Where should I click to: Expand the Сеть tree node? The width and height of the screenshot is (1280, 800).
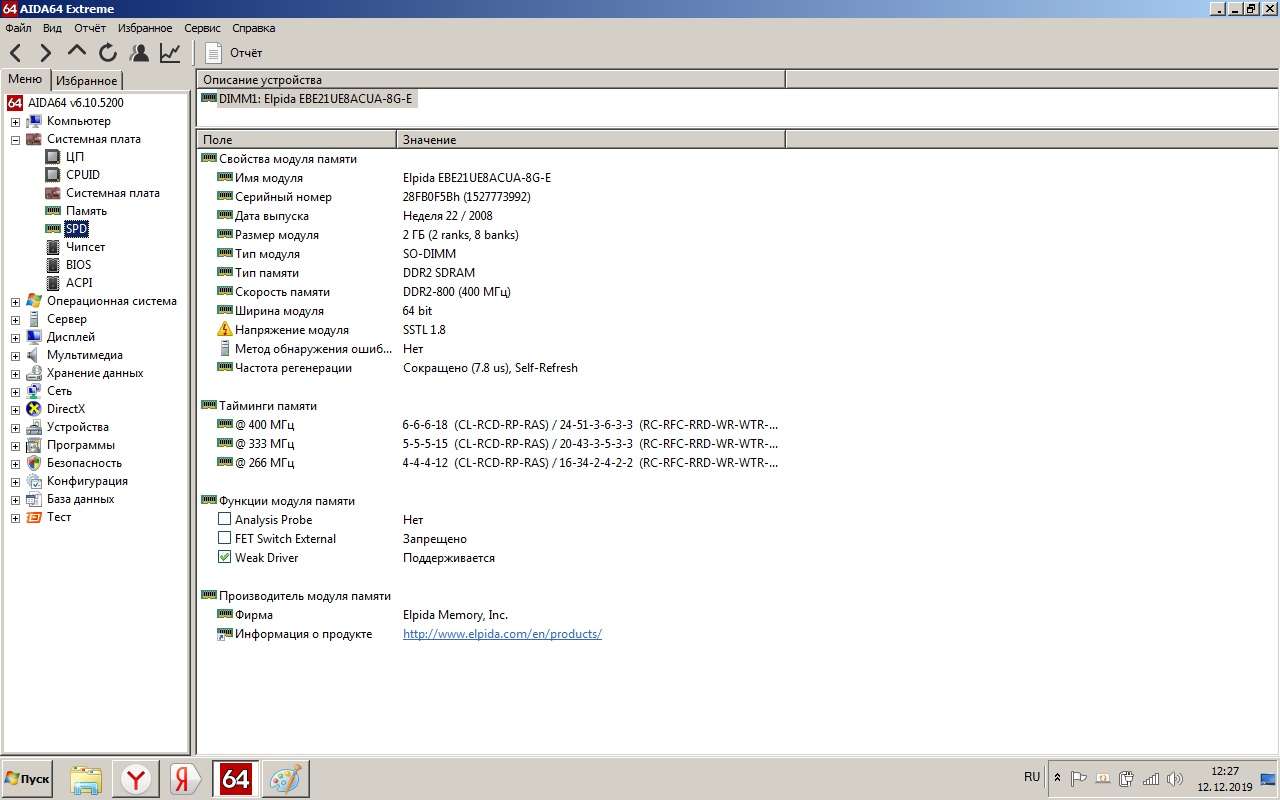coord(15,392)
